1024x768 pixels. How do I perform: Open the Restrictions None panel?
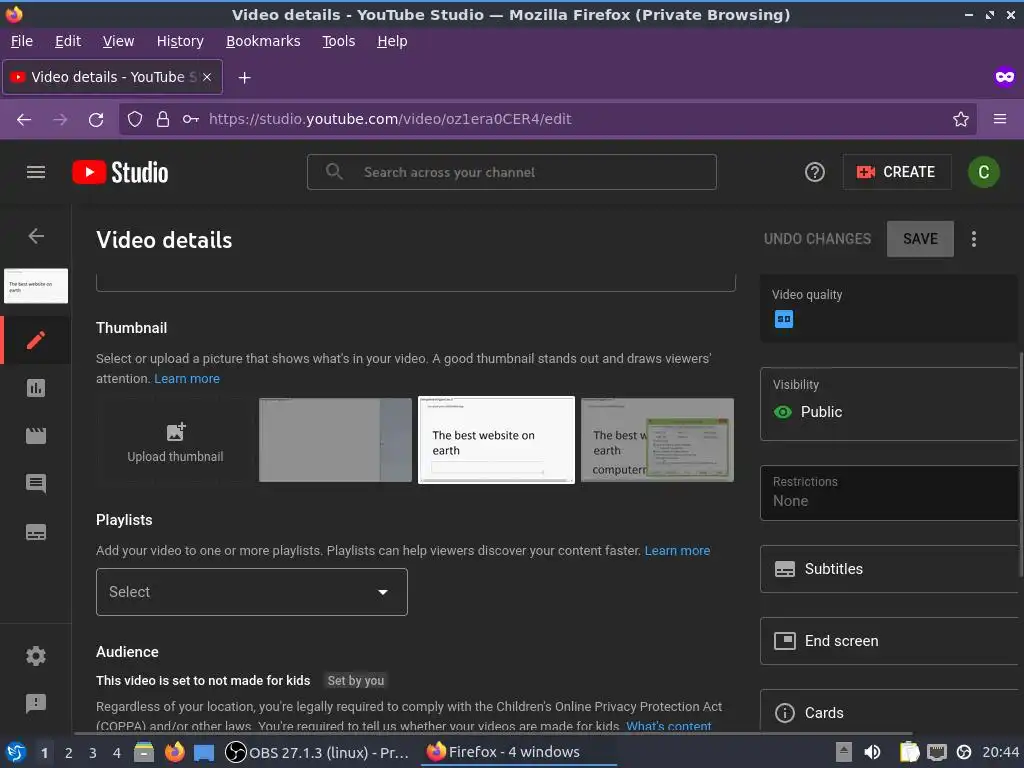pyautogui.click(x=889, y=492)
